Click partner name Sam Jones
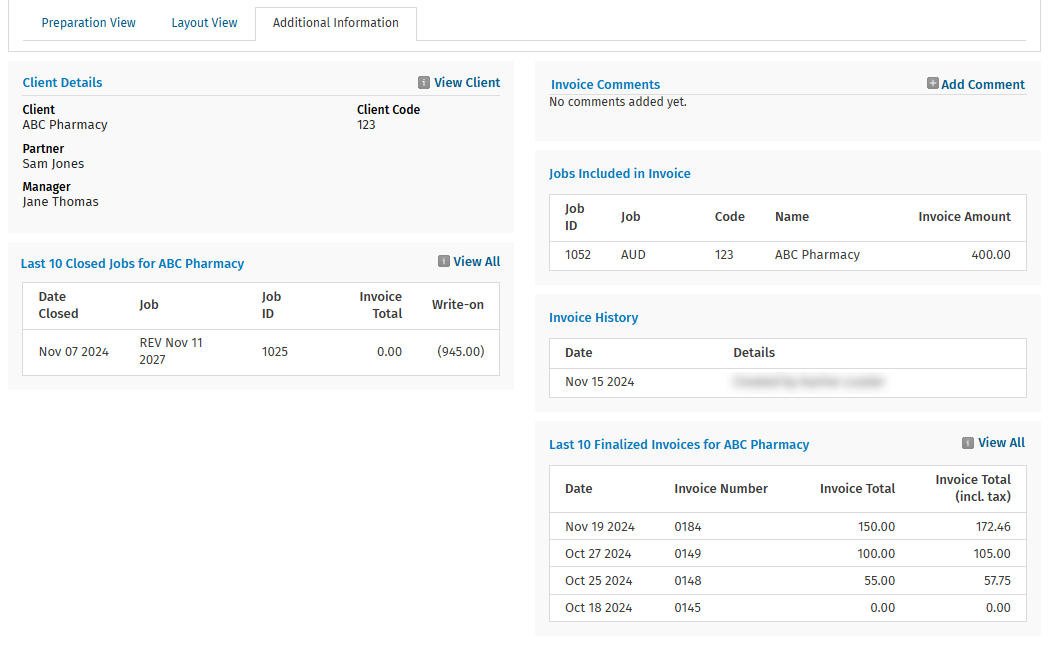 pos(53,163)
